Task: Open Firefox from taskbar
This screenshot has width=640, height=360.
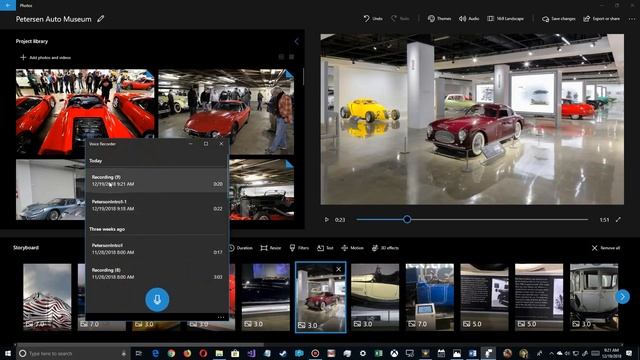Action: 187,353
